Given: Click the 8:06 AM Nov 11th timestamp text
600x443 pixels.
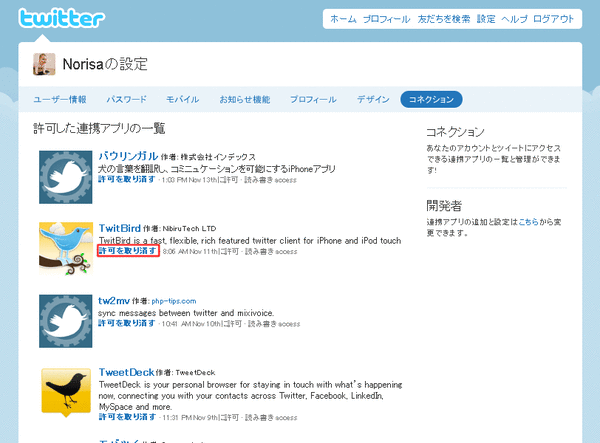Looking at the screenshot, I should coord(190,252).
